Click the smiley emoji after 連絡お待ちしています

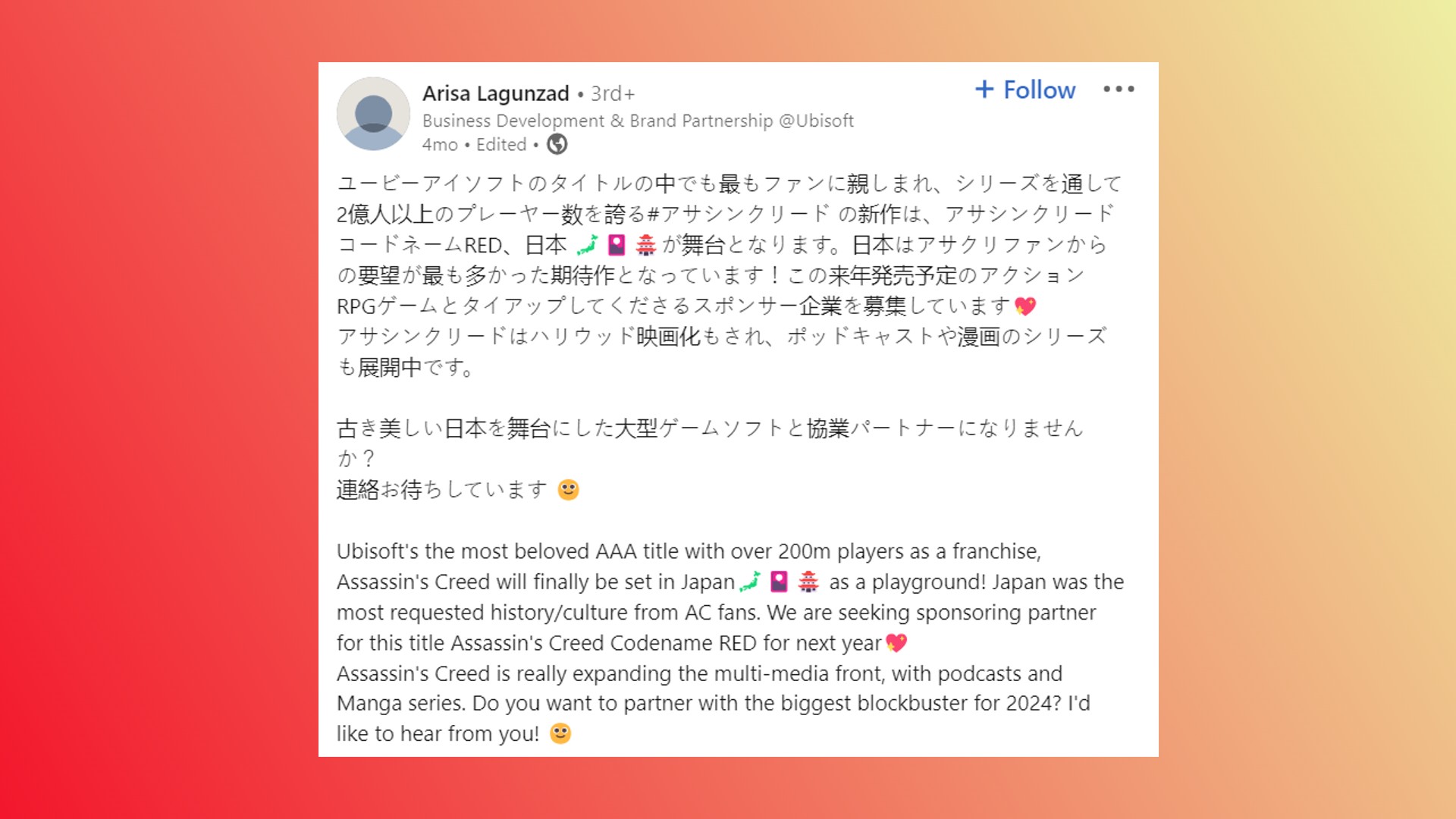[568, 490]
